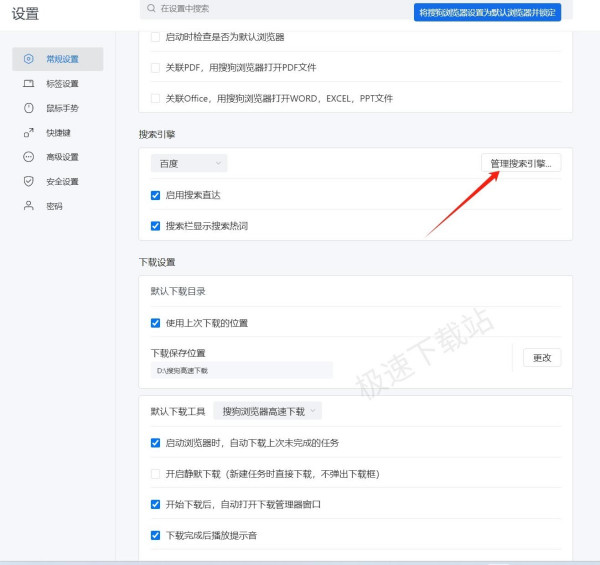This screenshot has width=600, height=565.
Task: Click the 快捷键 shortcut icon
Action: [x=29, y=132]
